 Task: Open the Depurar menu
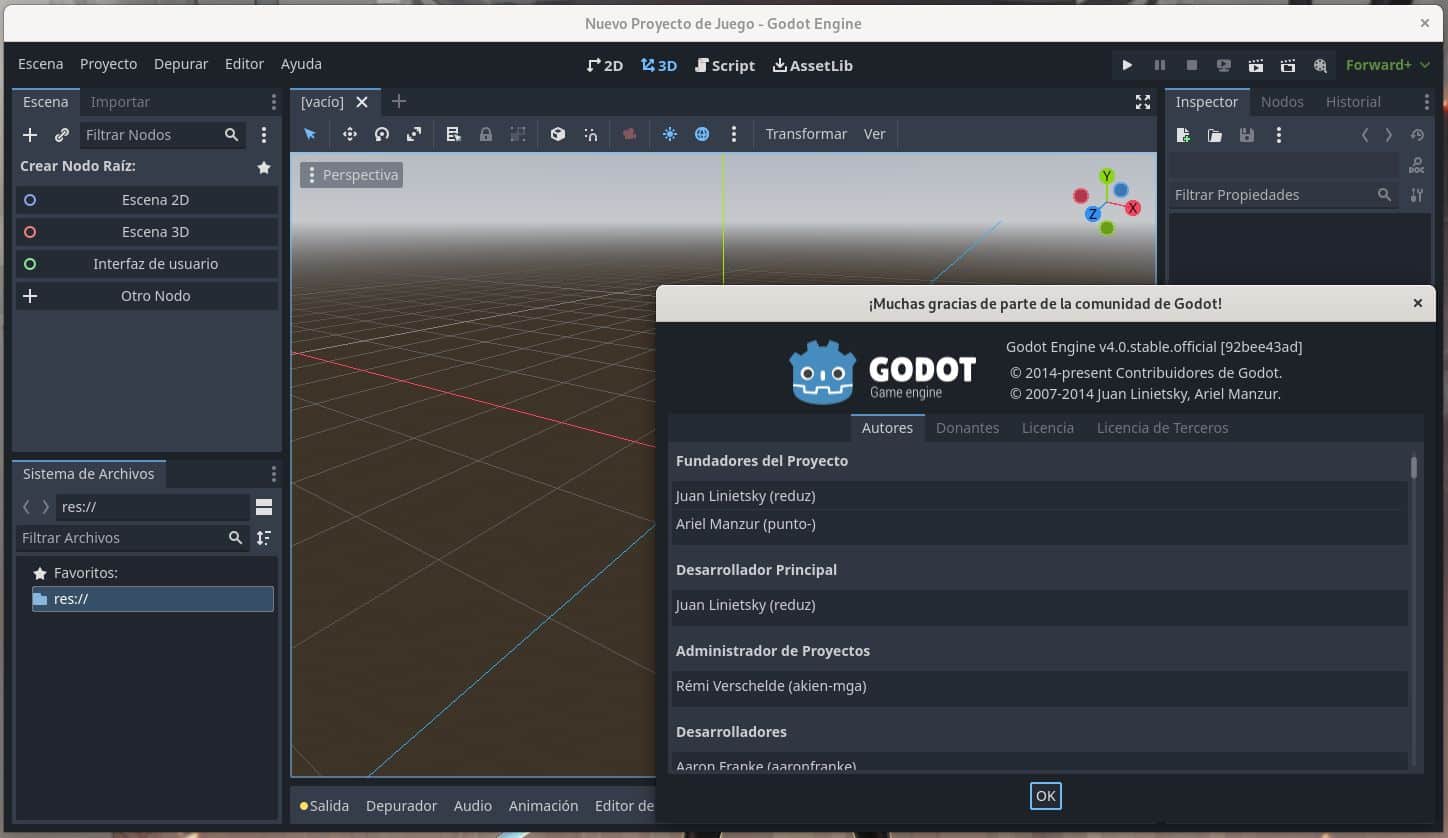pos(181,64)
